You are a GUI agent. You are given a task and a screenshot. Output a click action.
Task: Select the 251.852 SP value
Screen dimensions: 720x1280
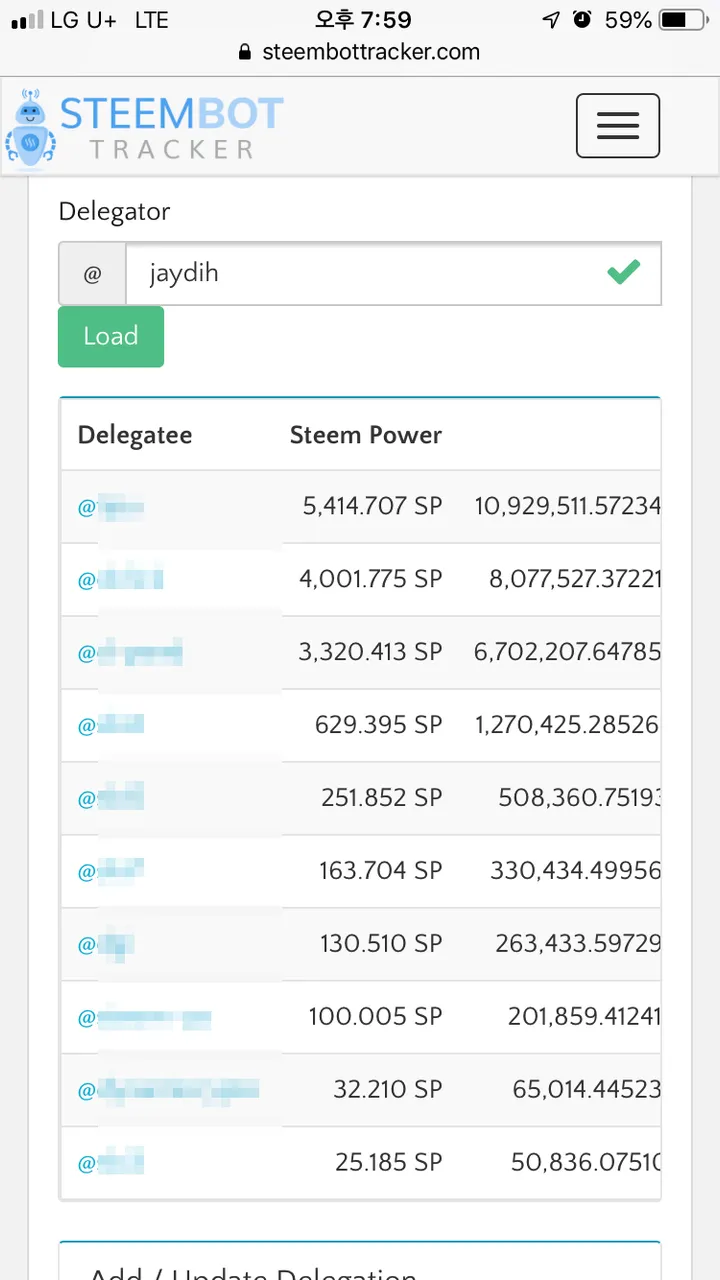381,798
